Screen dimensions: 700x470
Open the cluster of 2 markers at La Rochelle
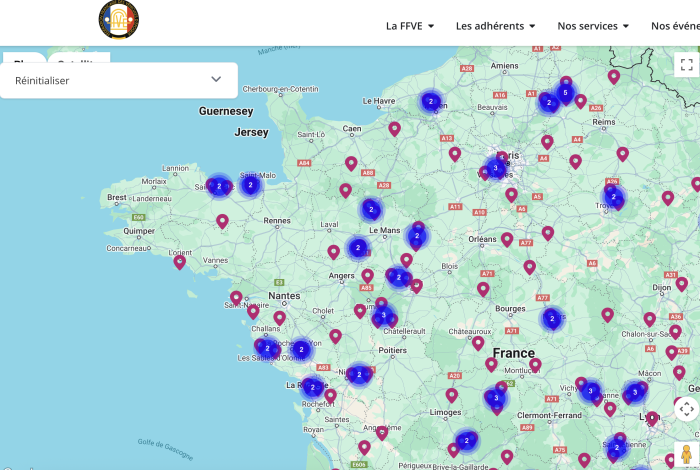coord(312,387)
